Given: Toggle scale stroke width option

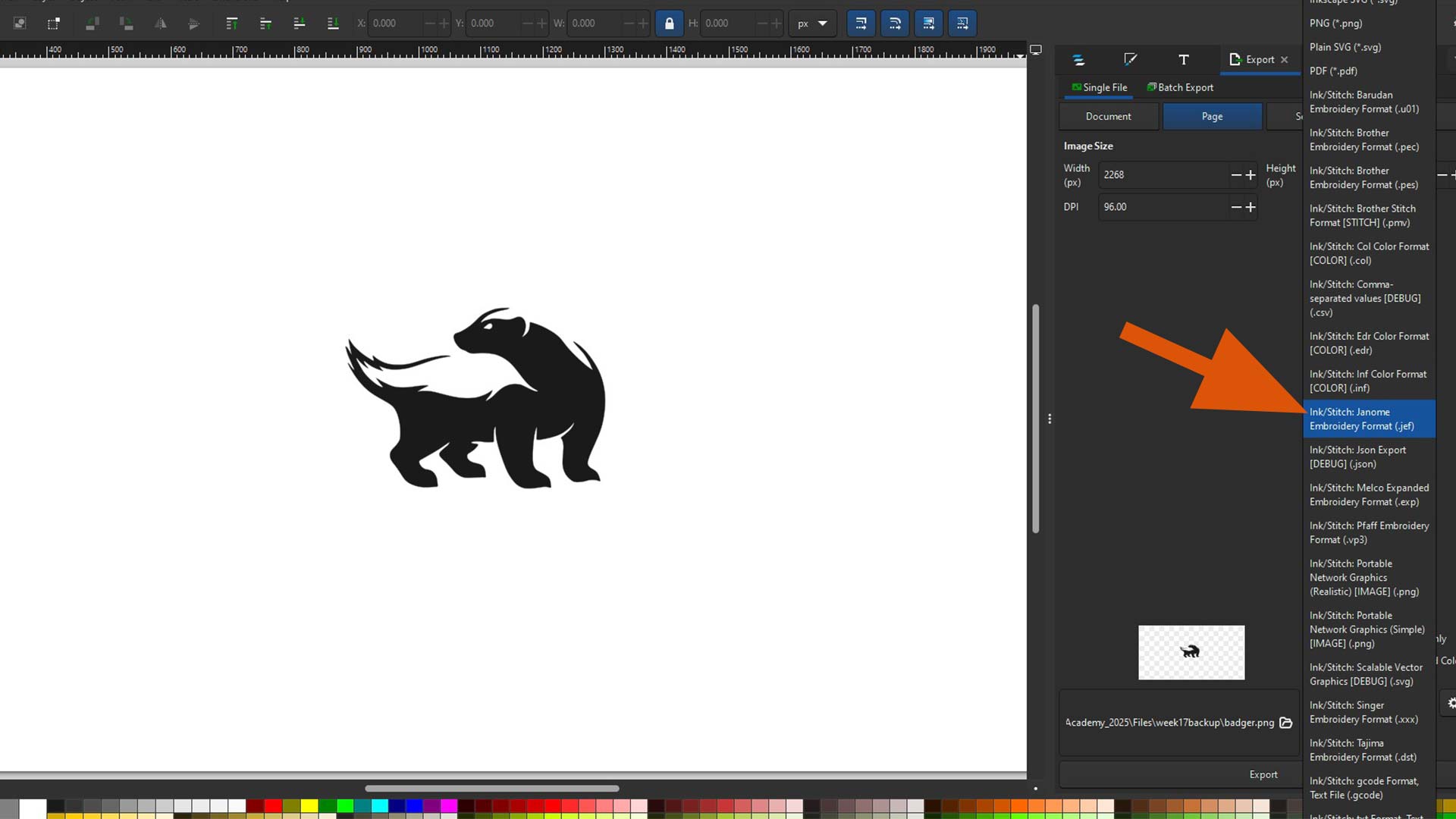Looking at the screenshot, I should (x=861, y=24).
